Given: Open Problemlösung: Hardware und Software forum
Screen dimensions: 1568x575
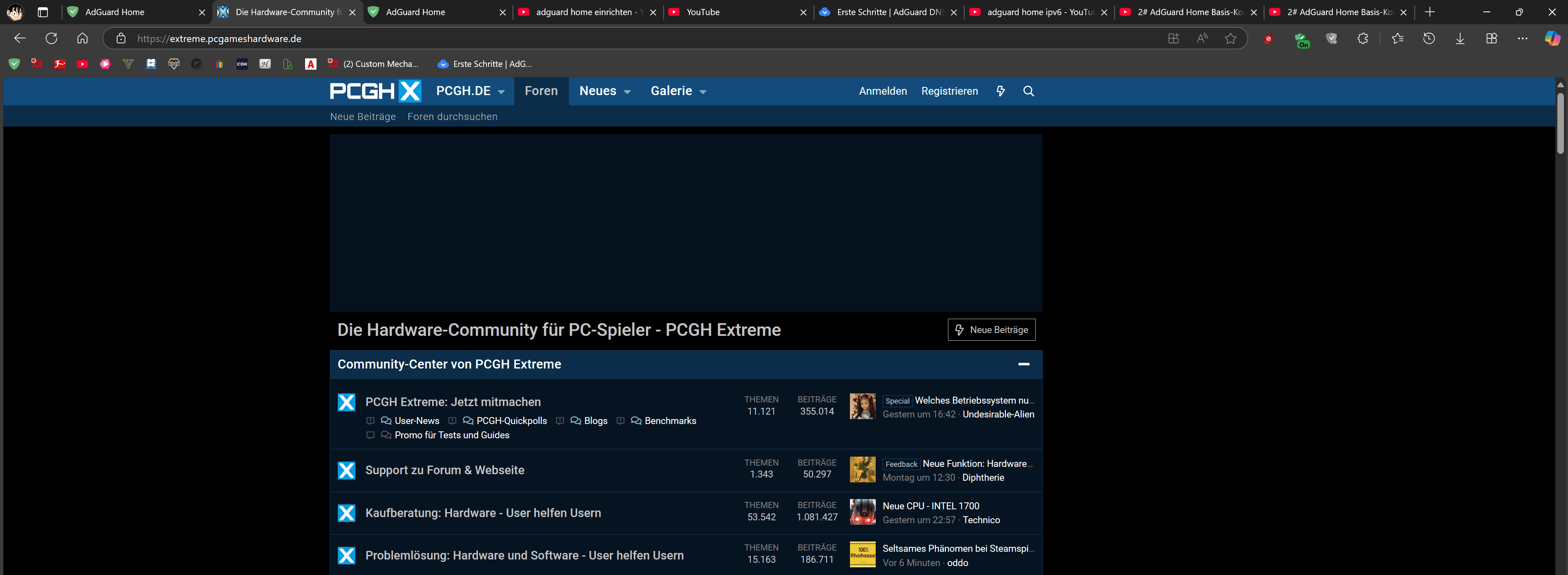Looking at the screenshot, I should [524, 555].
